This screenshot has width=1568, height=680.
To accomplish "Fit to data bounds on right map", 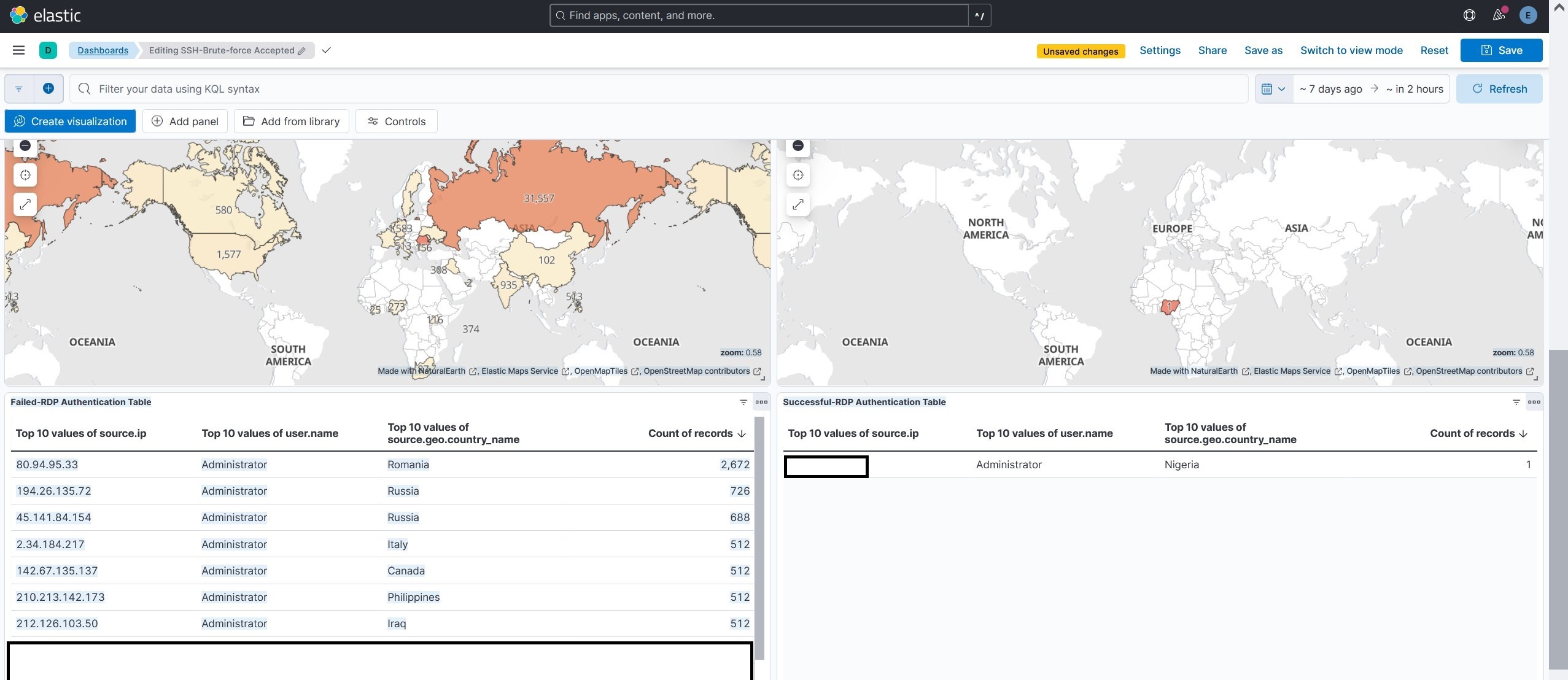I will [x=798, y=175].
